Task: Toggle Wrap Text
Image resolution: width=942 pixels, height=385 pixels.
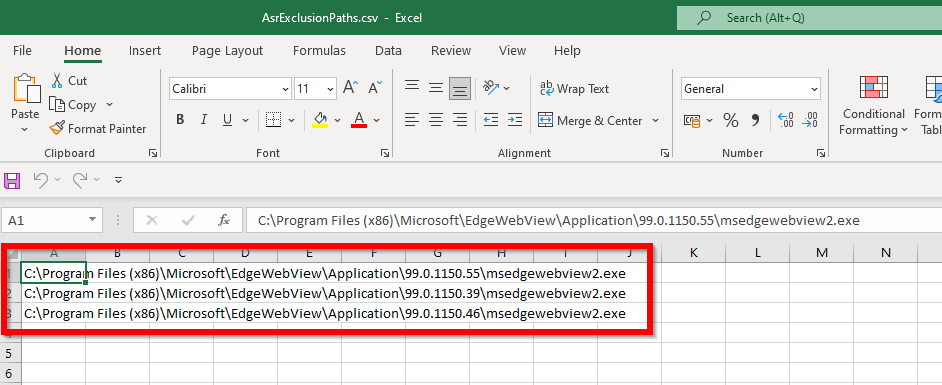Action: pos(574,88)
